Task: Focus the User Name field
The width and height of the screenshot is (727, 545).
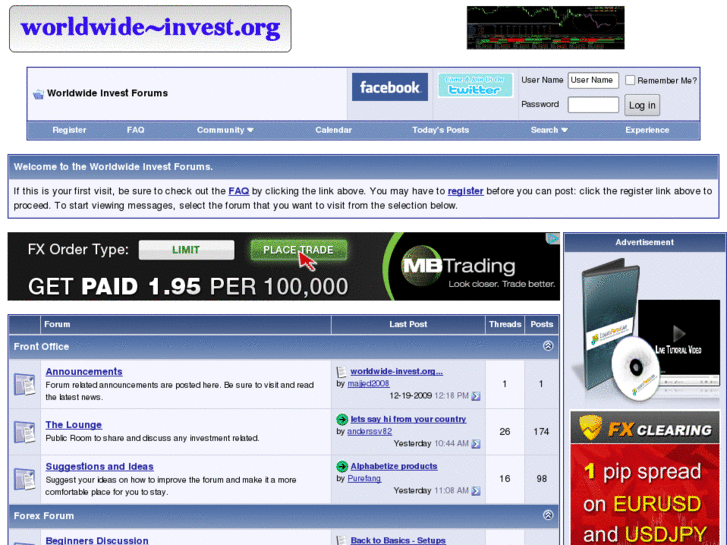Action: 593,80
